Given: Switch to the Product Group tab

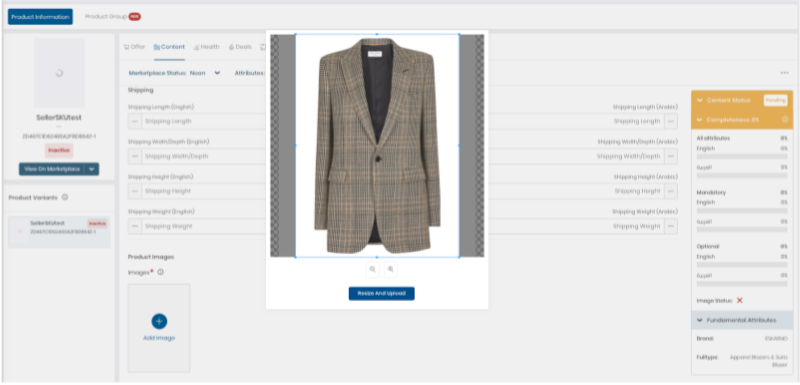Looking at the screenshot, I should (112, 17).
